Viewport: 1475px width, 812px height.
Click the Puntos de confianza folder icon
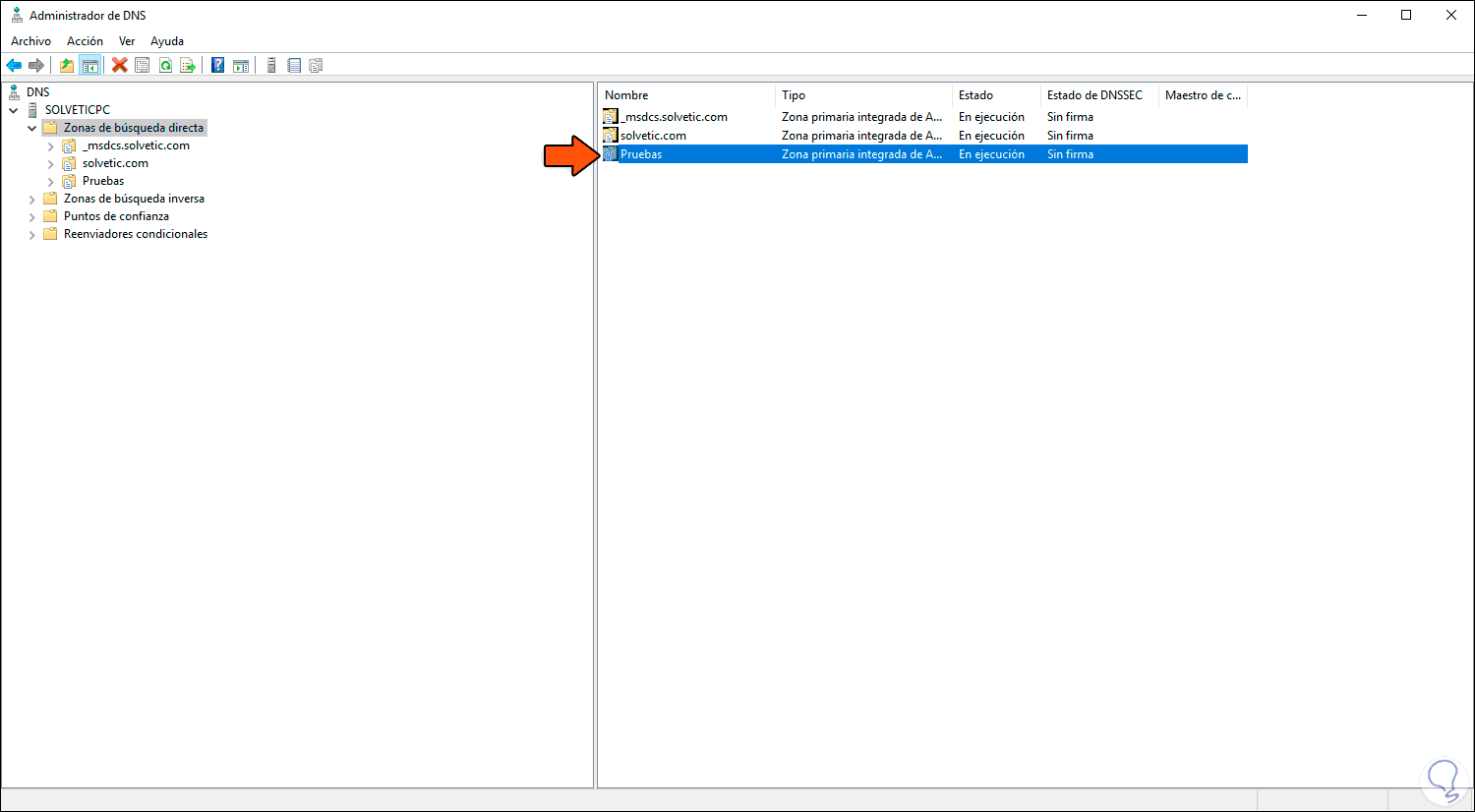coord(50,216)
